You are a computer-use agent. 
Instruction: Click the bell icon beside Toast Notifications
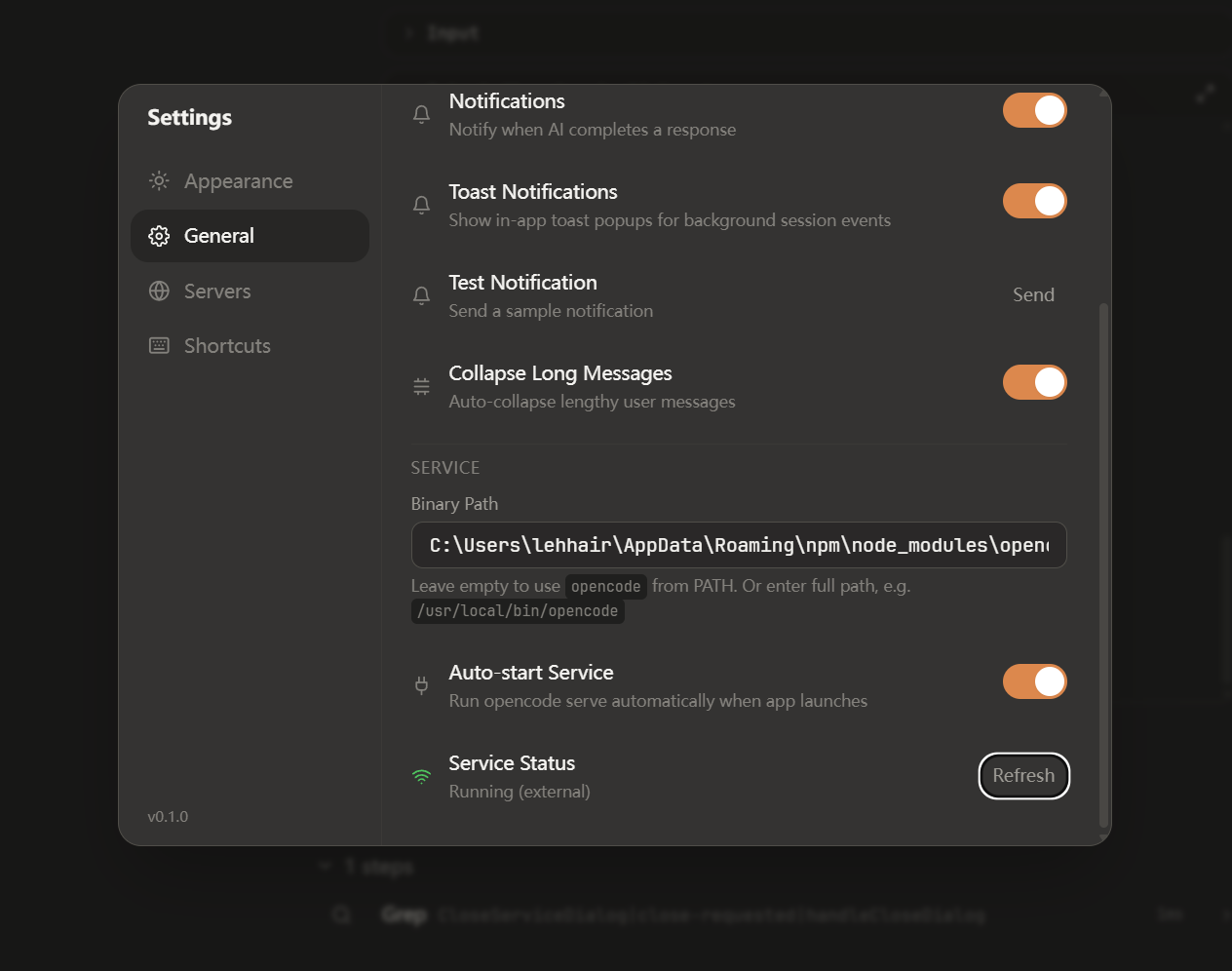(421, 206)
